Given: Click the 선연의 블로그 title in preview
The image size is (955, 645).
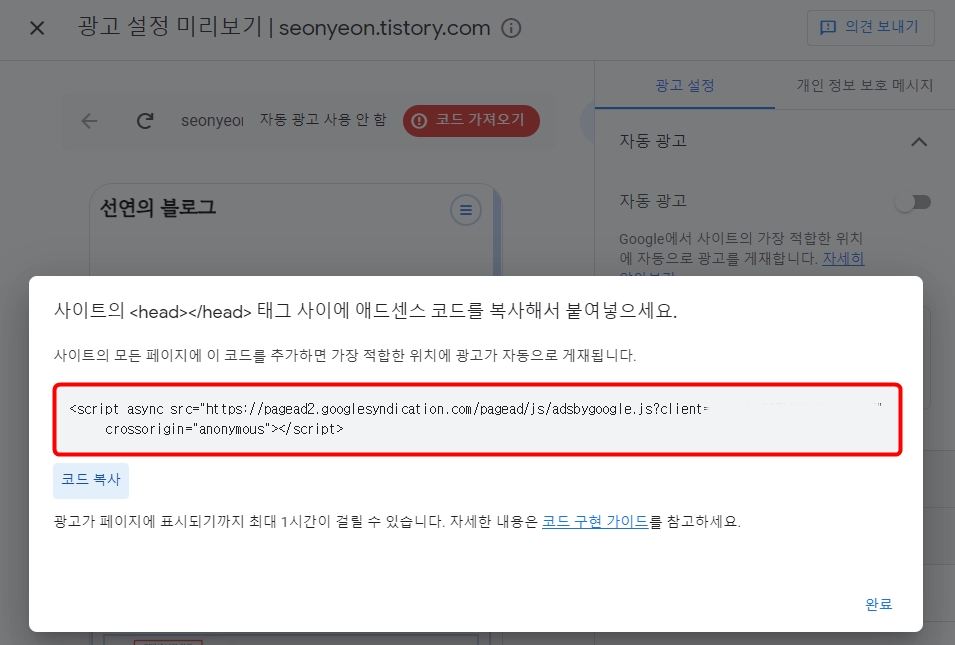Looking at the screenshot, I should (158, 208).
